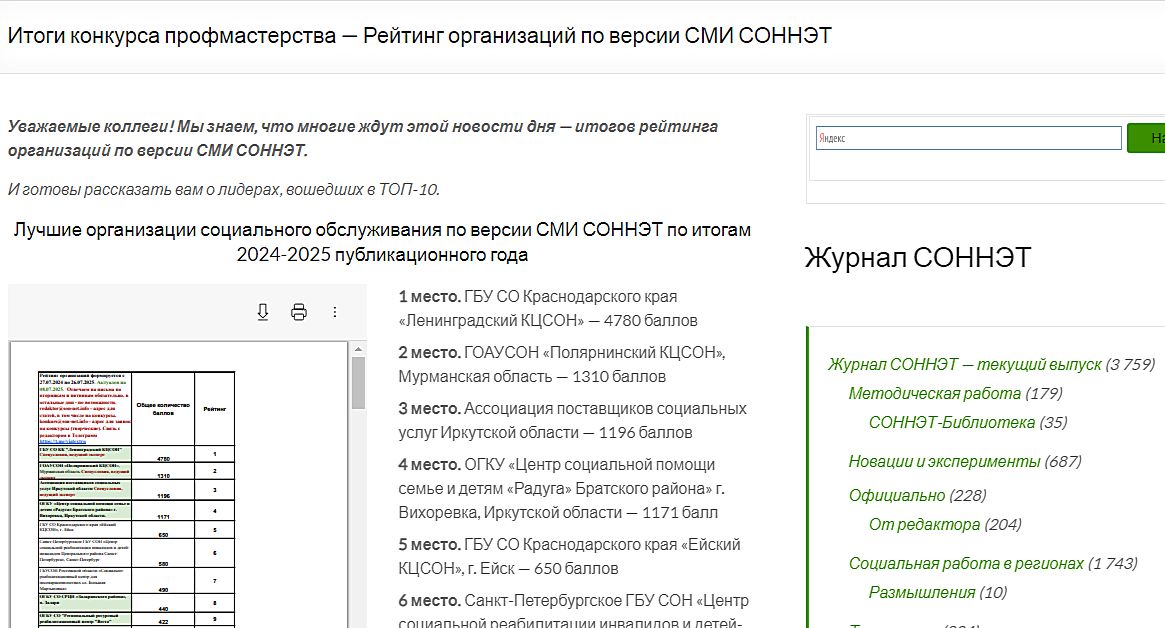Open СОННЭТ-Библиотека subcategory
The height and width of the screenshot is (628, 1165).
point(951,422)
